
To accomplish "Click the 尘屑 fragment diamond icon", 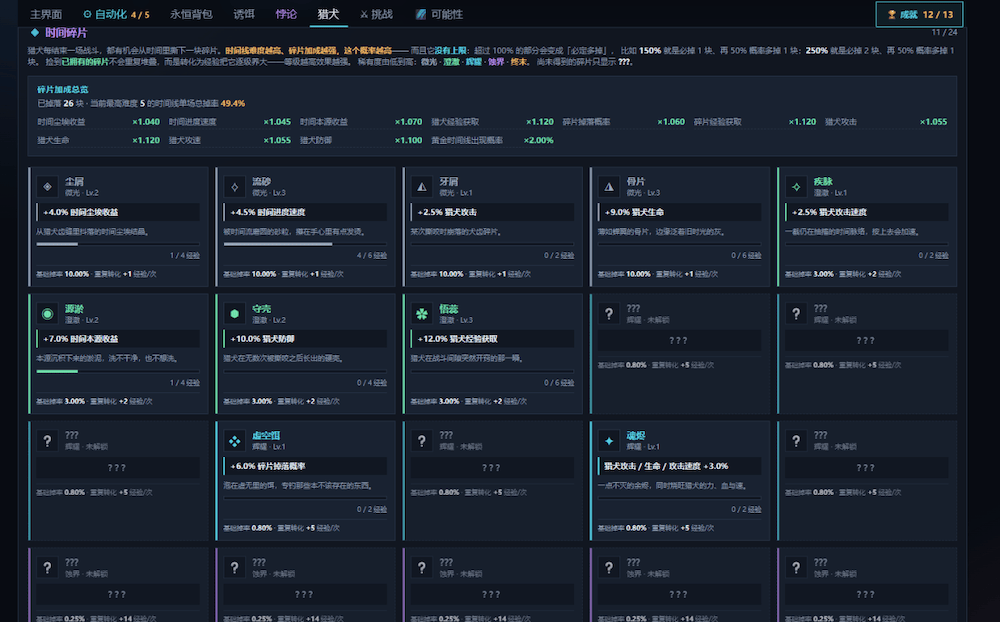I will (47, 186).
